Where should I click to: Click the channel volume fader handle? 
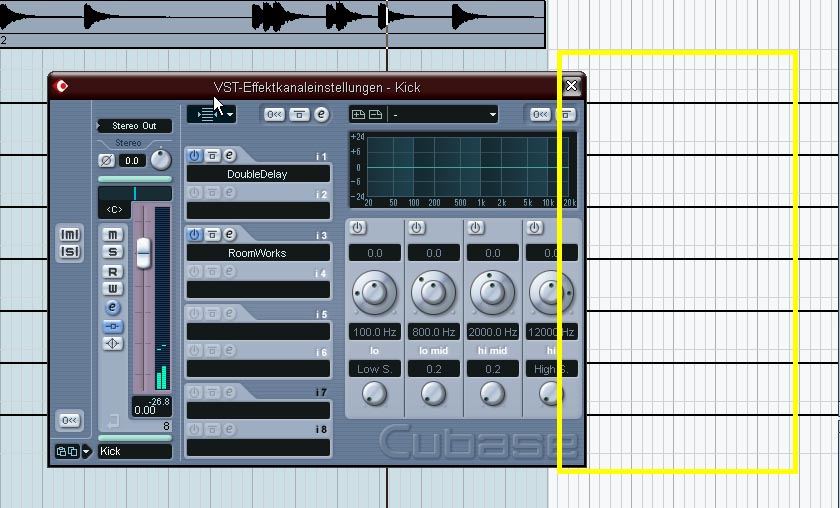coord(144,252)
